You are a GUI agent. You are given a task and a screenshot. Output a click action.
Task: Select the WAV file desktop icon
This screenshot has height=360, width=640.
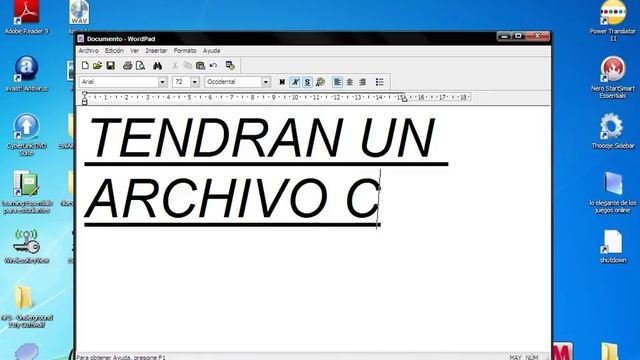click(x=79, y=16)
